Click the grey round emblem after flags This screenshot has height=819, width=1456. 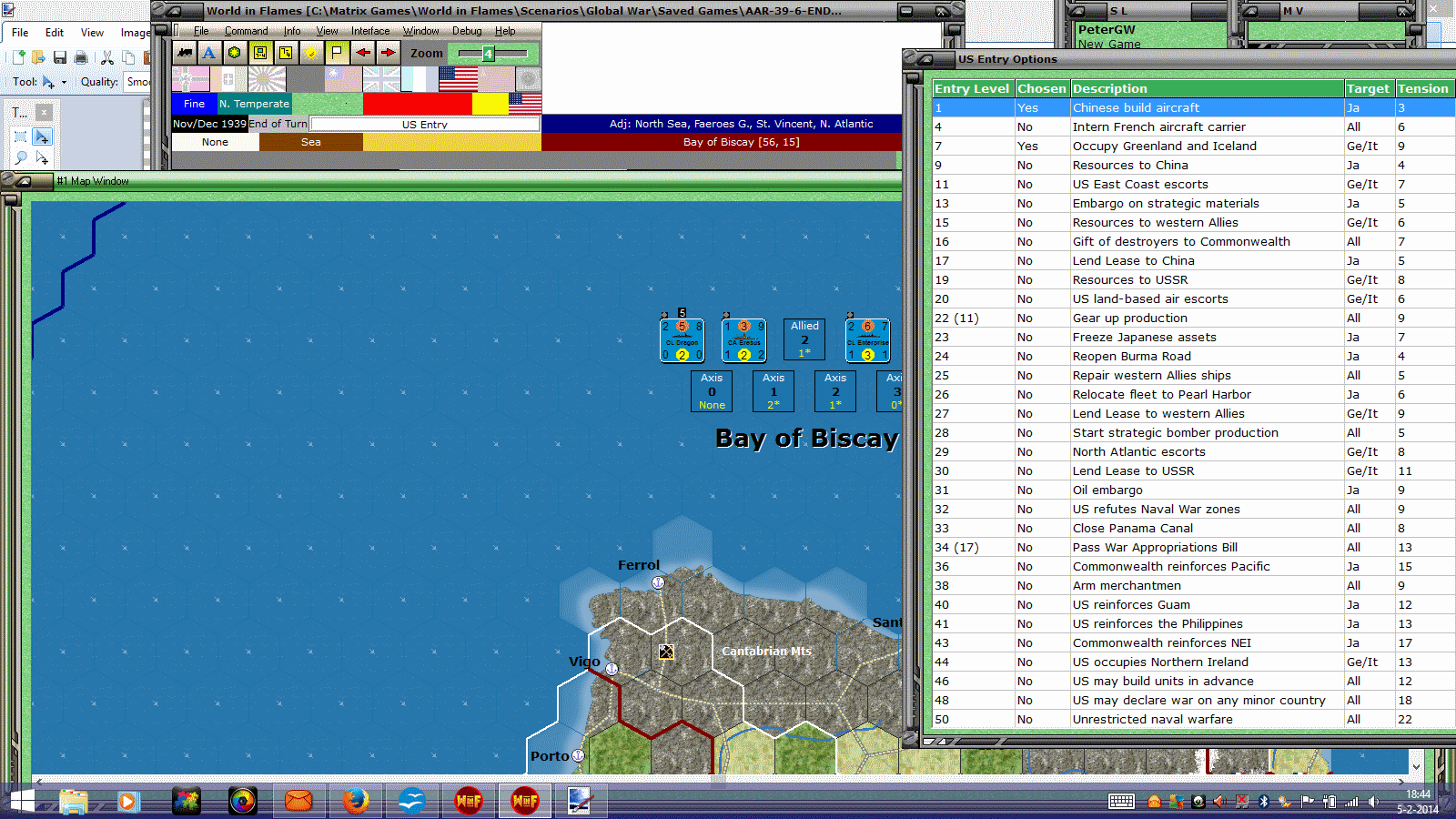click(529, 79)
